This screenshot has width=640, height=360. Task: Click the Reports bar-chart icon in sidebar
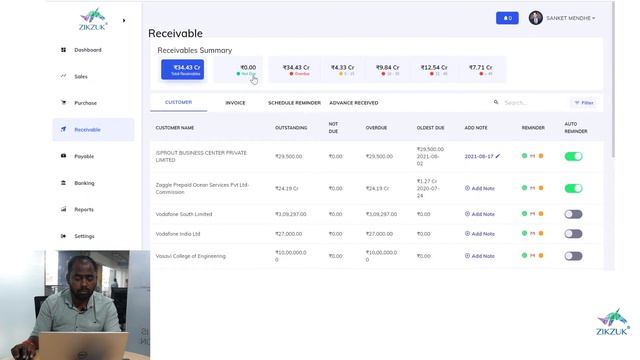[x=63, y=209]
